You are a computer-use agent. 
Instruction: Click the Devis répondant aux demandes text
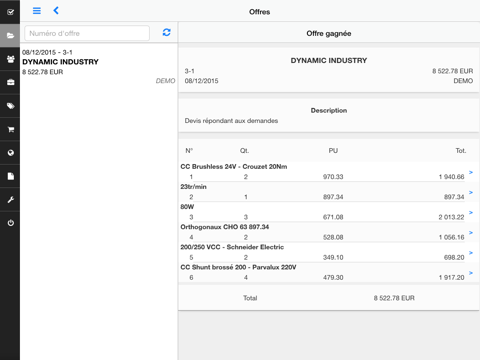231,121
